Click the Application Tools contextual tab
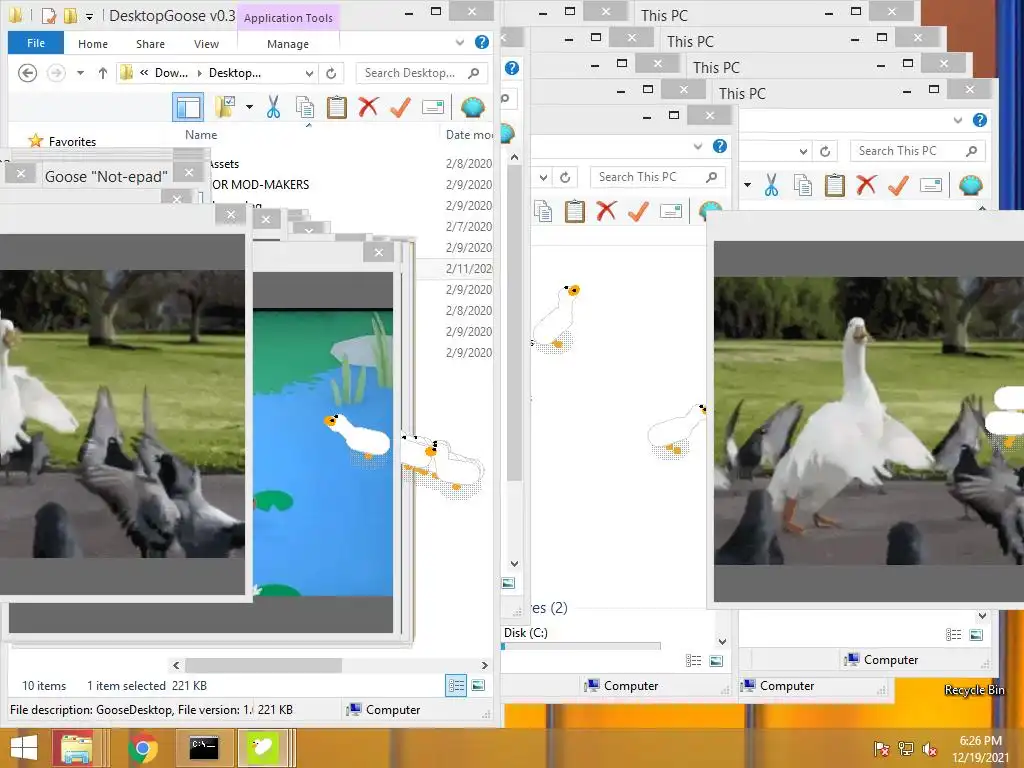Screen dimensions: 1024x768 coord(288,18)
